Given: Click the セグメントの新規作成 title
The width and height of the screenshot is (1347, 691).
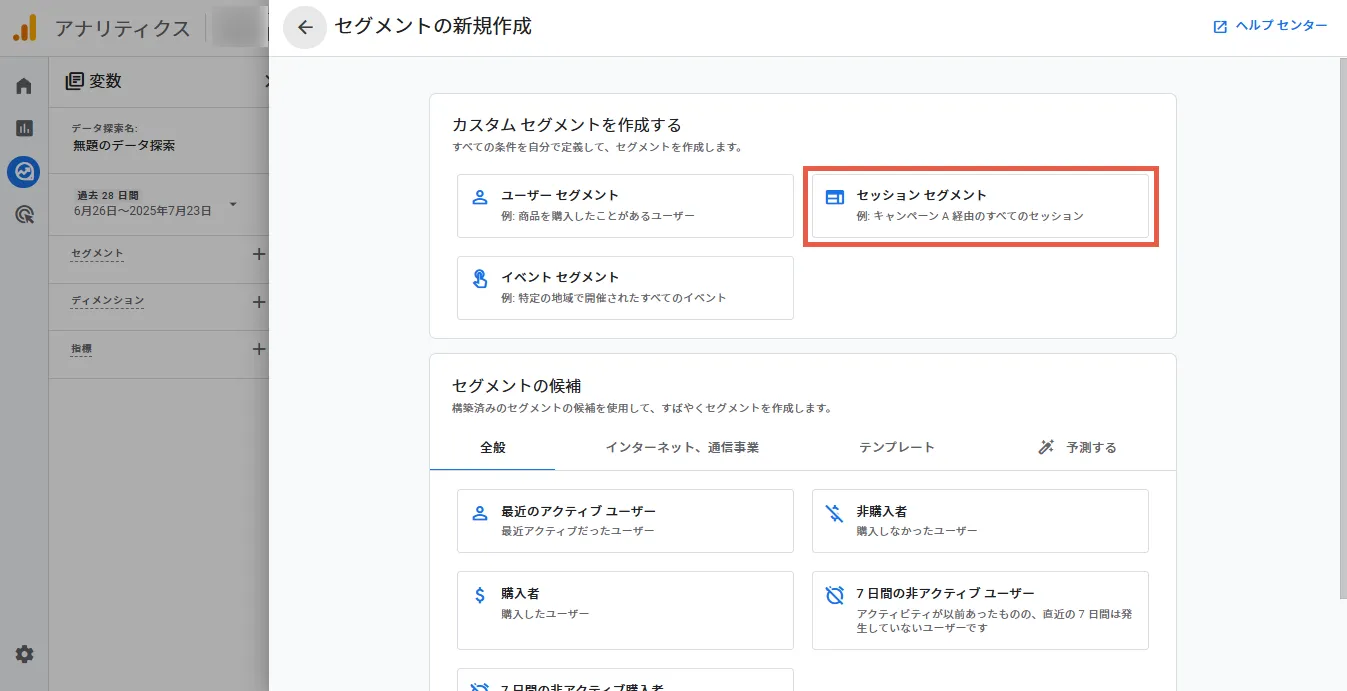Looking at the screenshot, I should 433,27.
